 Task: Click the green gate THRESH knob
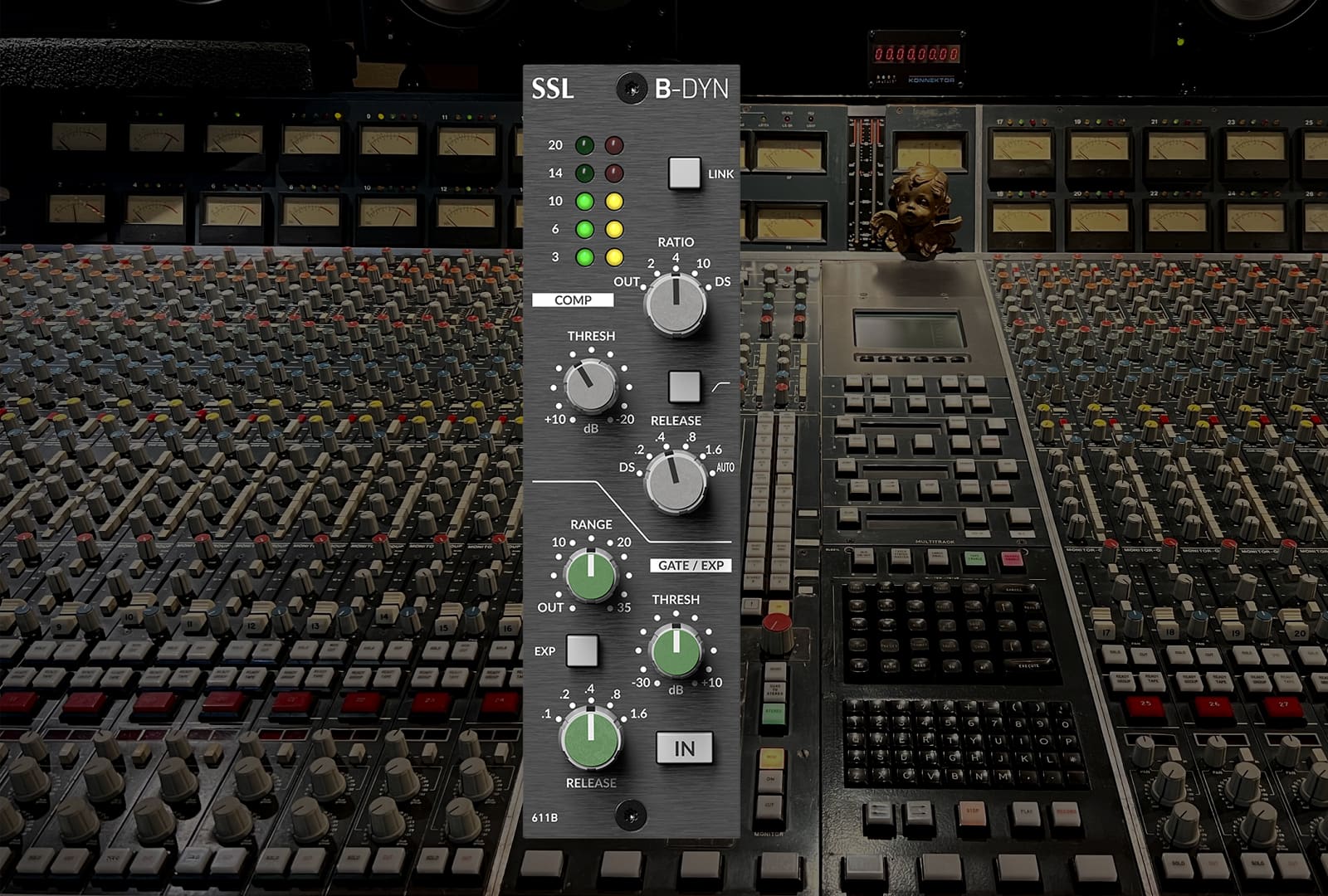click(676, 652)
